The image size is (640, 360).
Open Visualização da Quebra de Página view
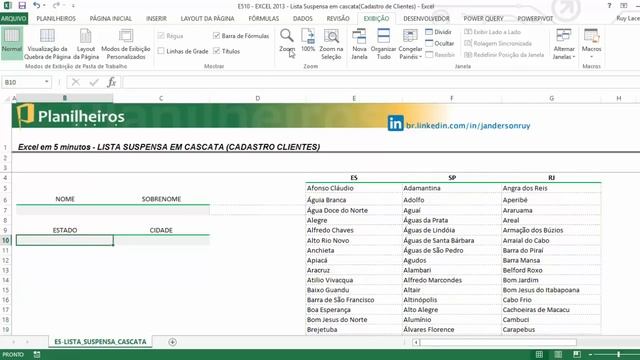[x=47, y=44]
